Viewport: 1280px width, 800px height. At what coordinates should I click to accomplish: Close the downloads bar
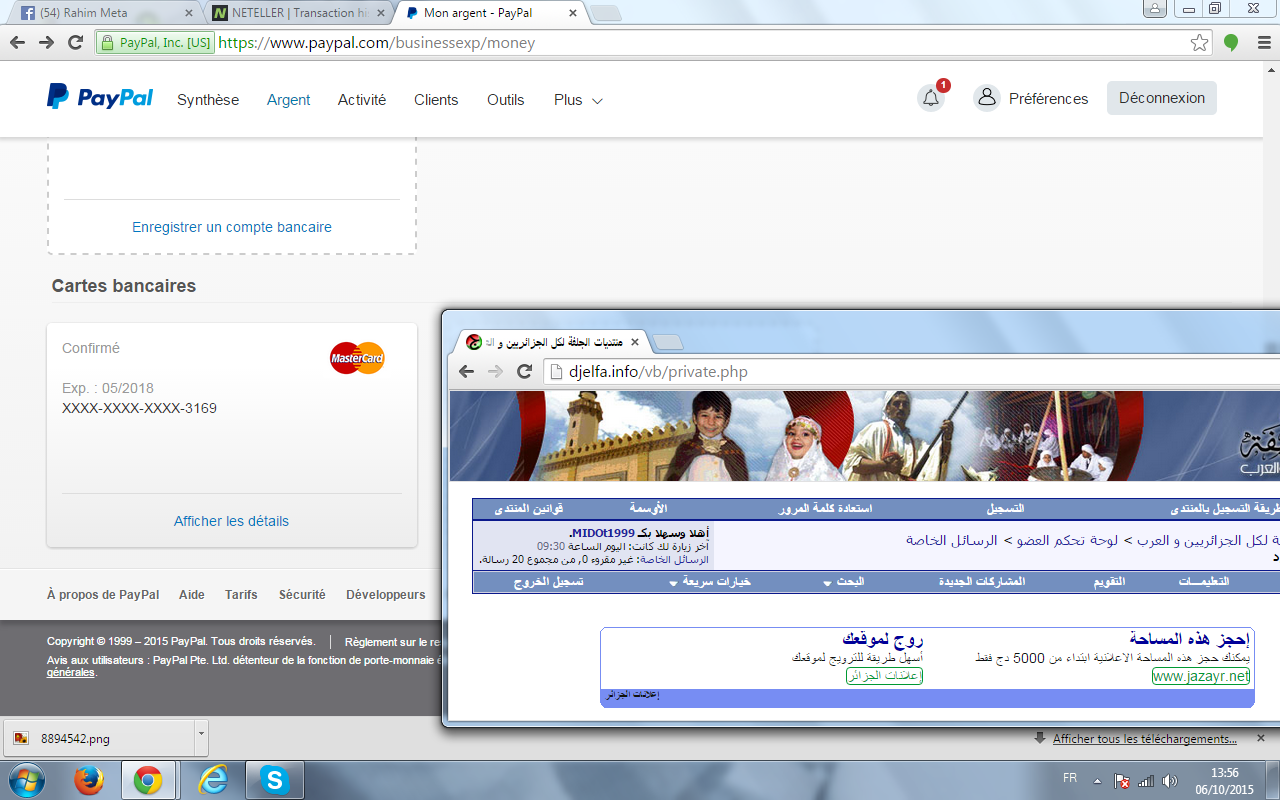point(1263,739)
